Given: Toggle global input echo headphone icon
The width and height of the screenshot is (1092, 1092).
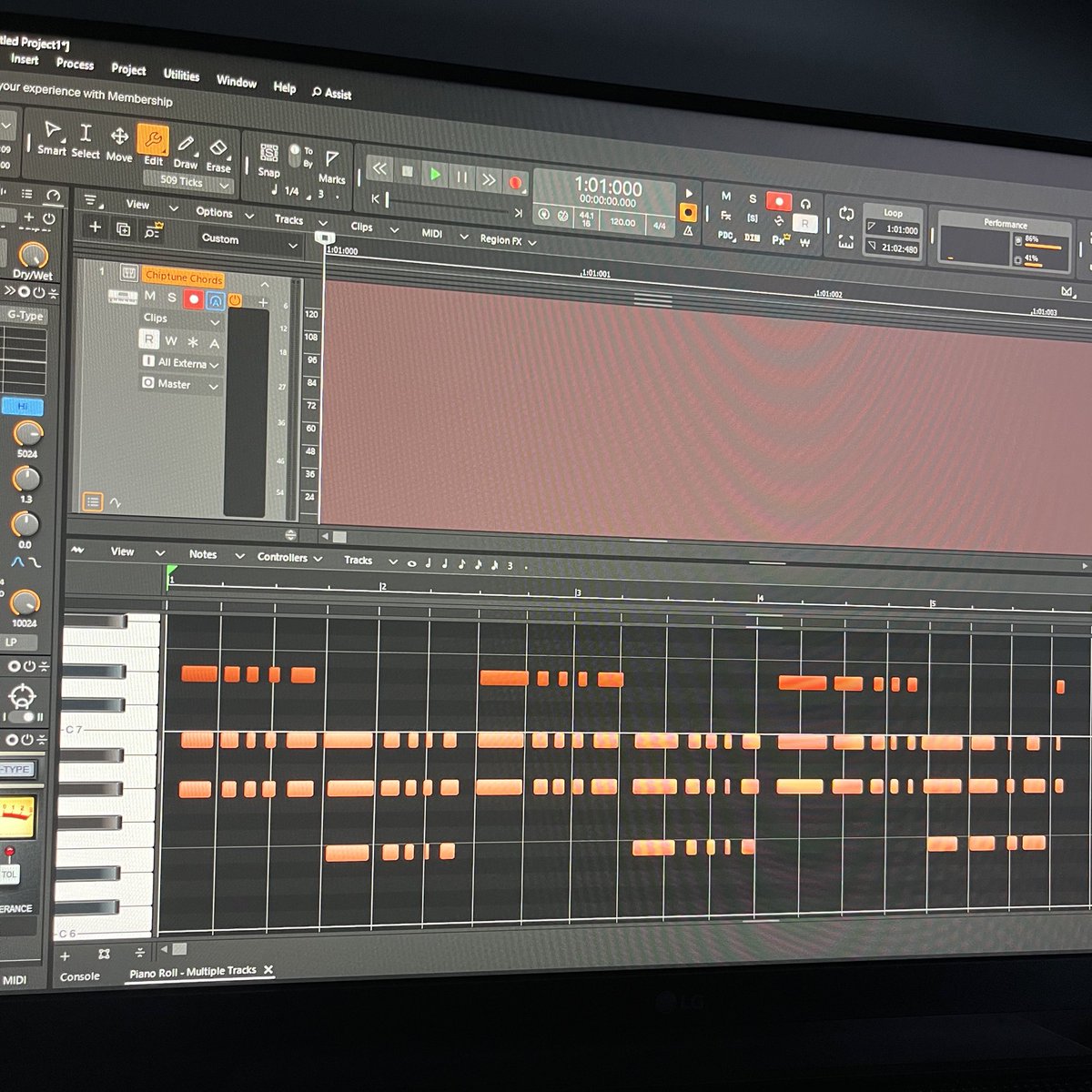Looking at the screenshot, I should (x=805, y=204).
